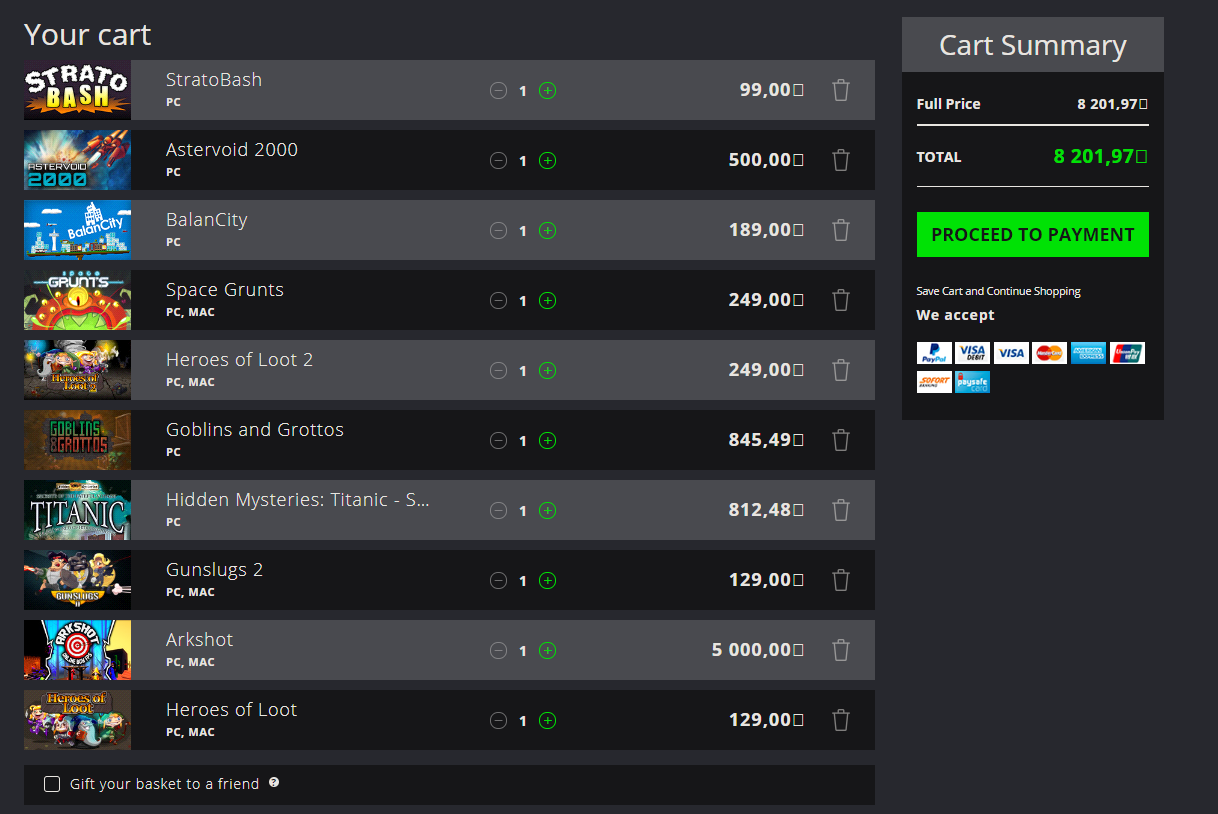Viewport: 1218px width, 814px height.
Task: Increase Heroes of Loot 2 quantity
Action: (547, 371)
